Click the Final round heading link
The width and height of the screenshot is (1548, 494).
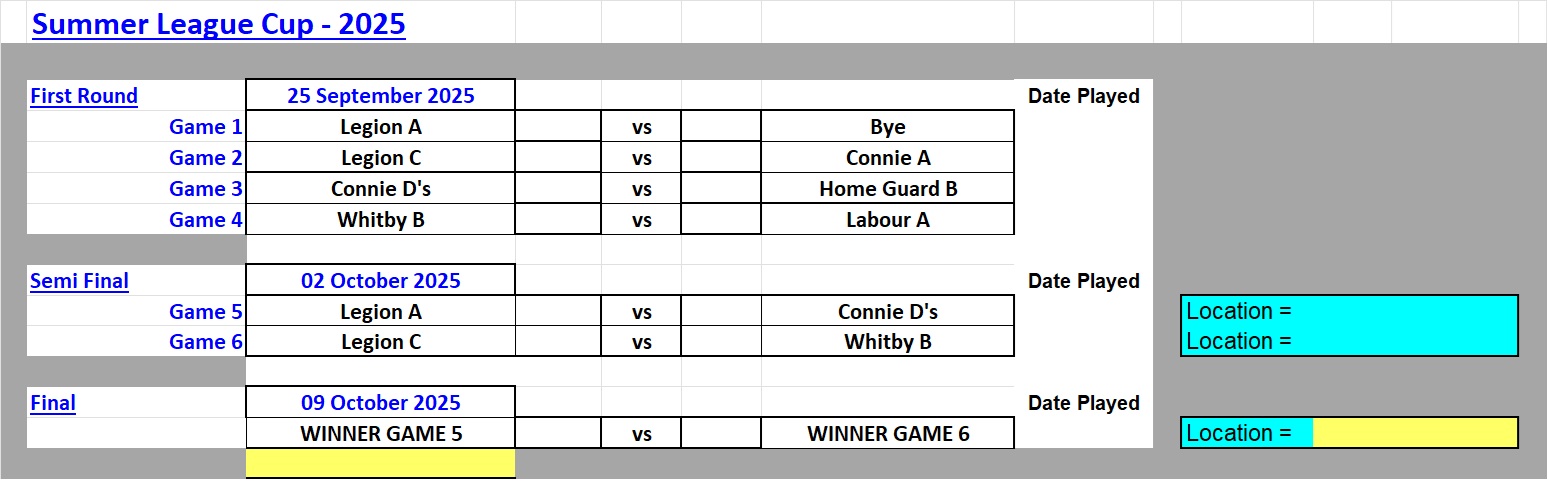[53, 404]
